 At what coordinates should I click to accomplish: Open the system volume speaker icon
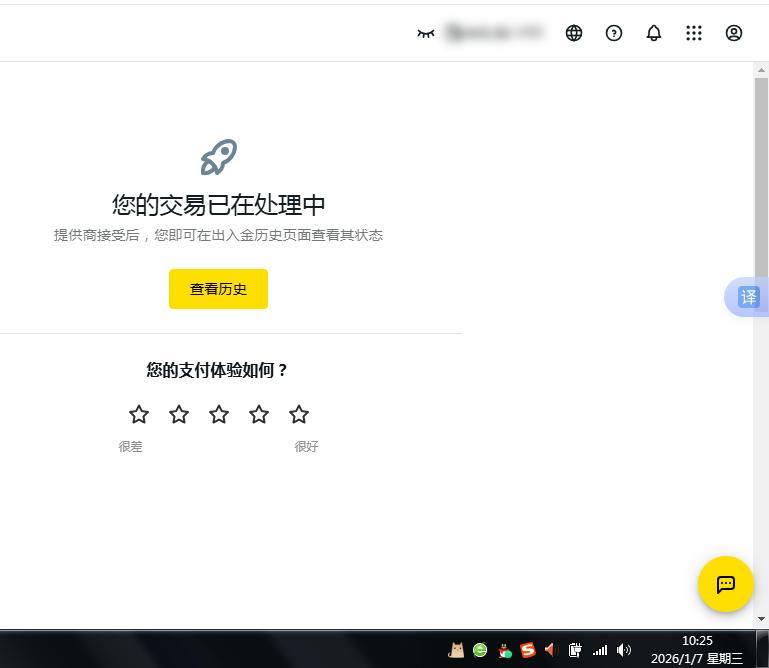(x=624, y=650)
